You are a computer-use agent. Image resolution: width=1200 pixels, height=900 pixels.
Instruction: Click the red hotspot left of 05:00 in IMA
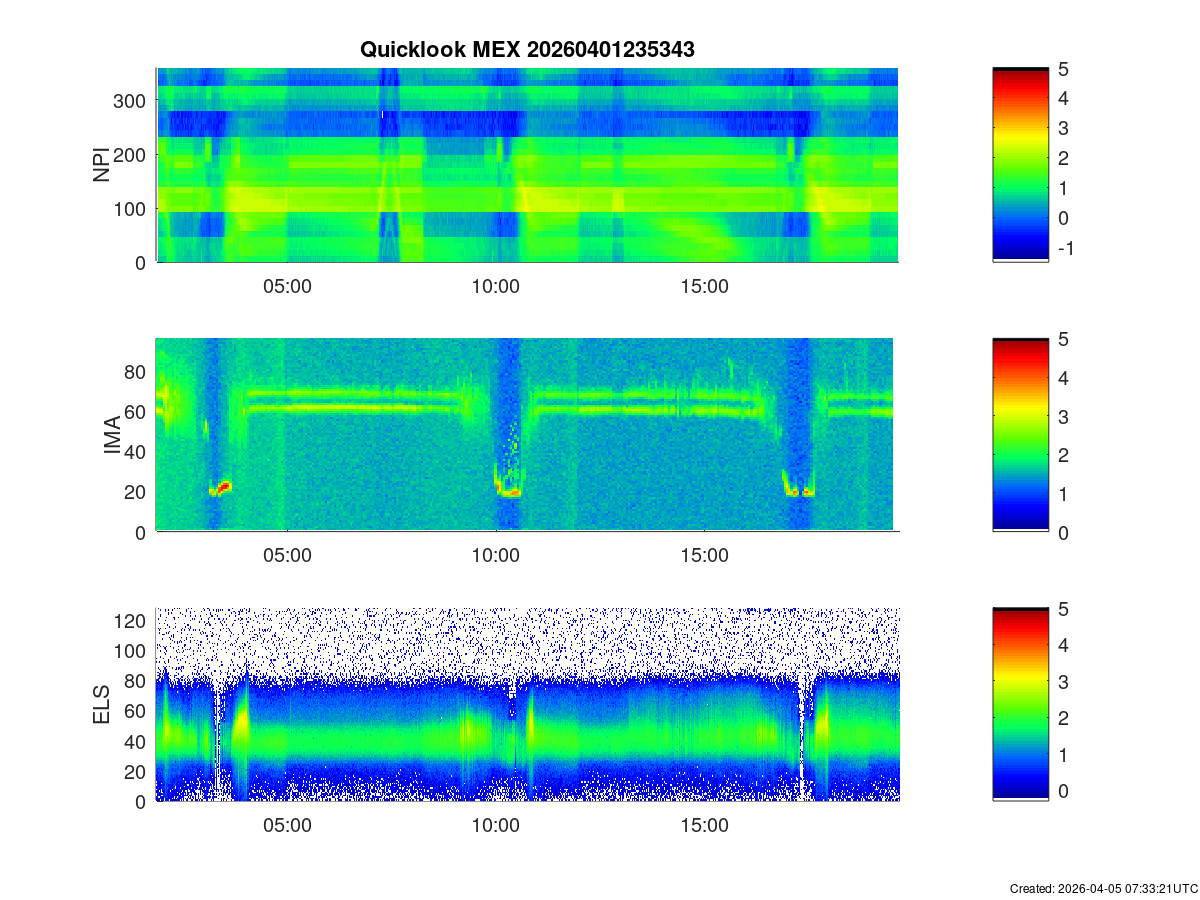pyautogui.click(x=222, y=488)
